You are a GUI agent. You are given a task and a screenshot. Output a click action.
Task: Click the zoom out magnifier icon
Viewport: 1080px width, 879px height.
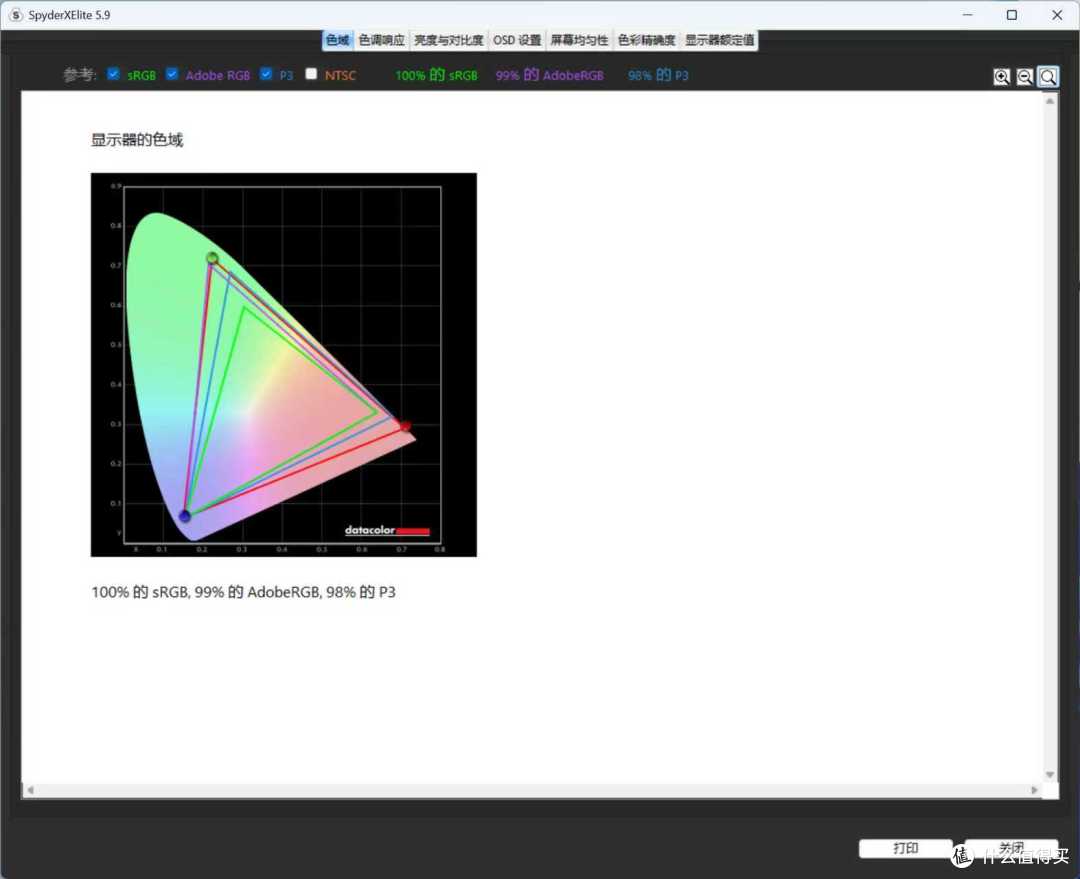pyautogui.click(x=1024, y=76)
